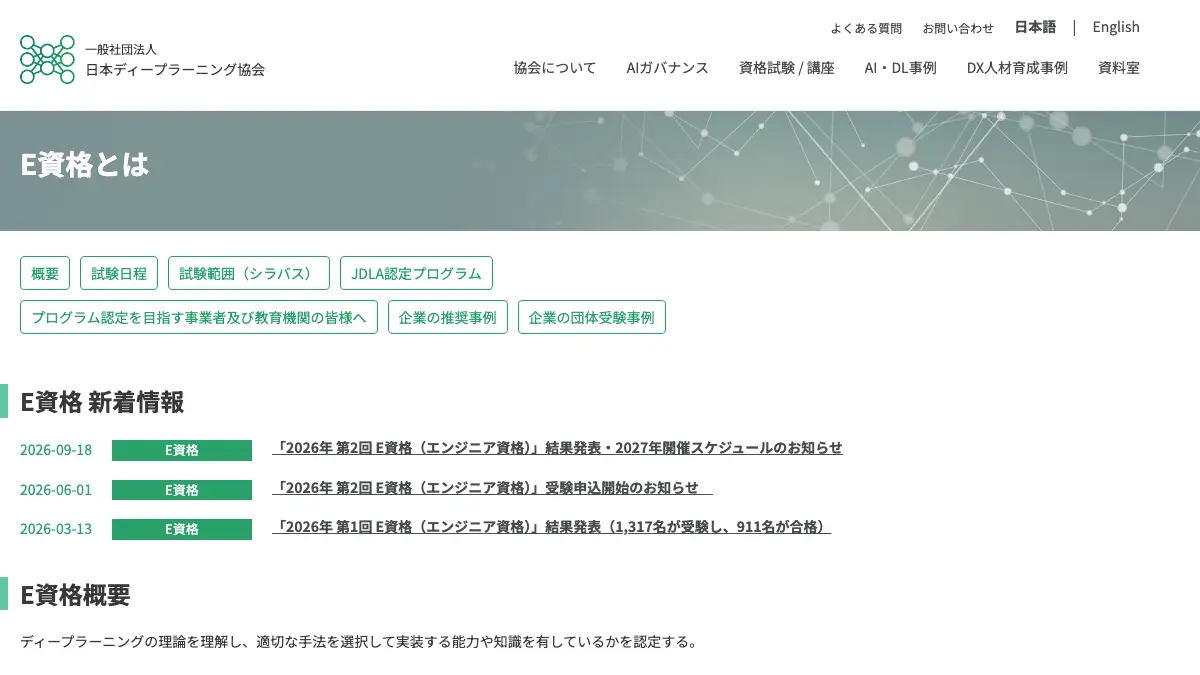This screenshot has width=1200, height=675.
Task: Click E資格 tag on 2026-03-13 row
Action: [x=182, y=529]
